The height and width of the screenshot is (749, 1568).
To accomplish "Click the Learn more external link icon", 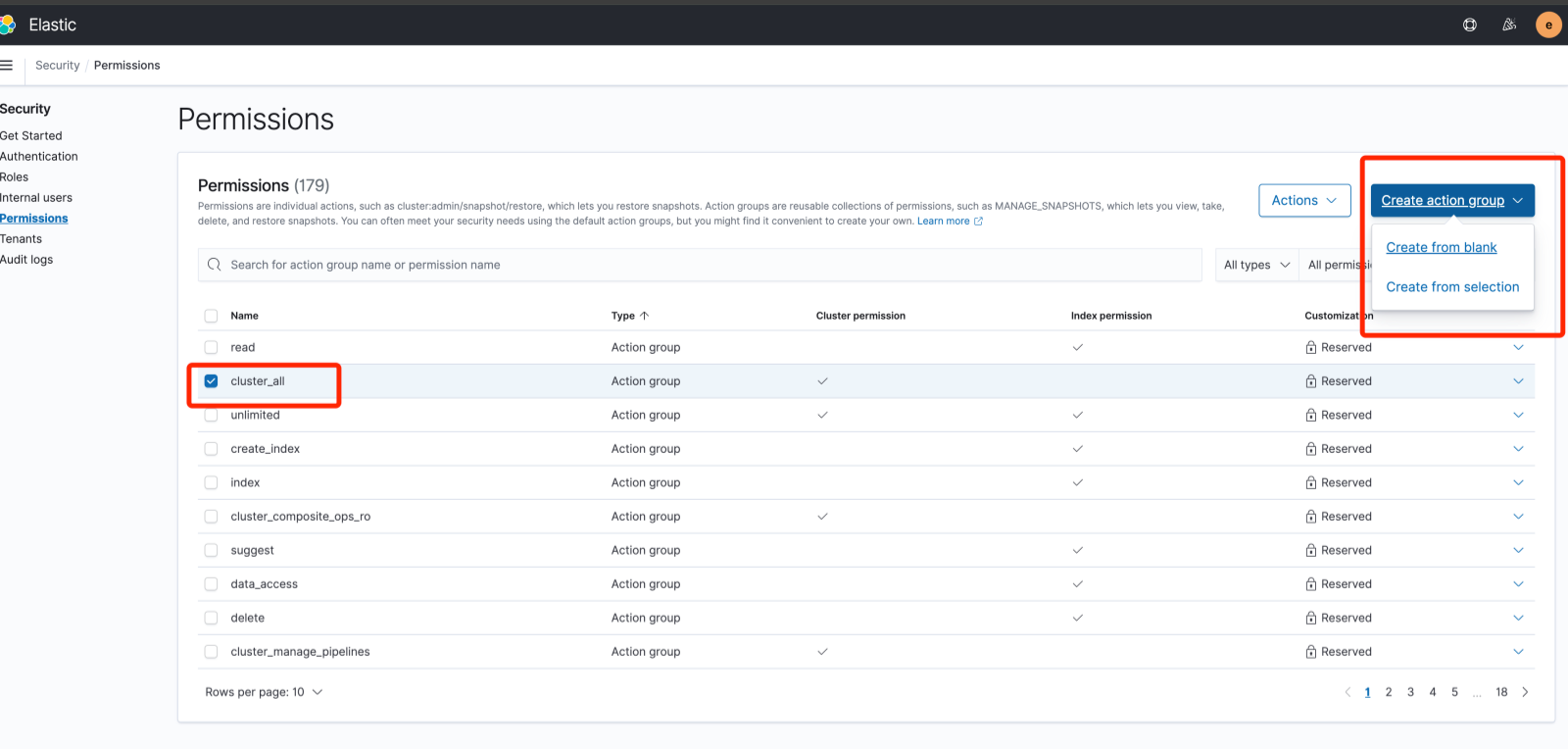I will click(978, 222).
